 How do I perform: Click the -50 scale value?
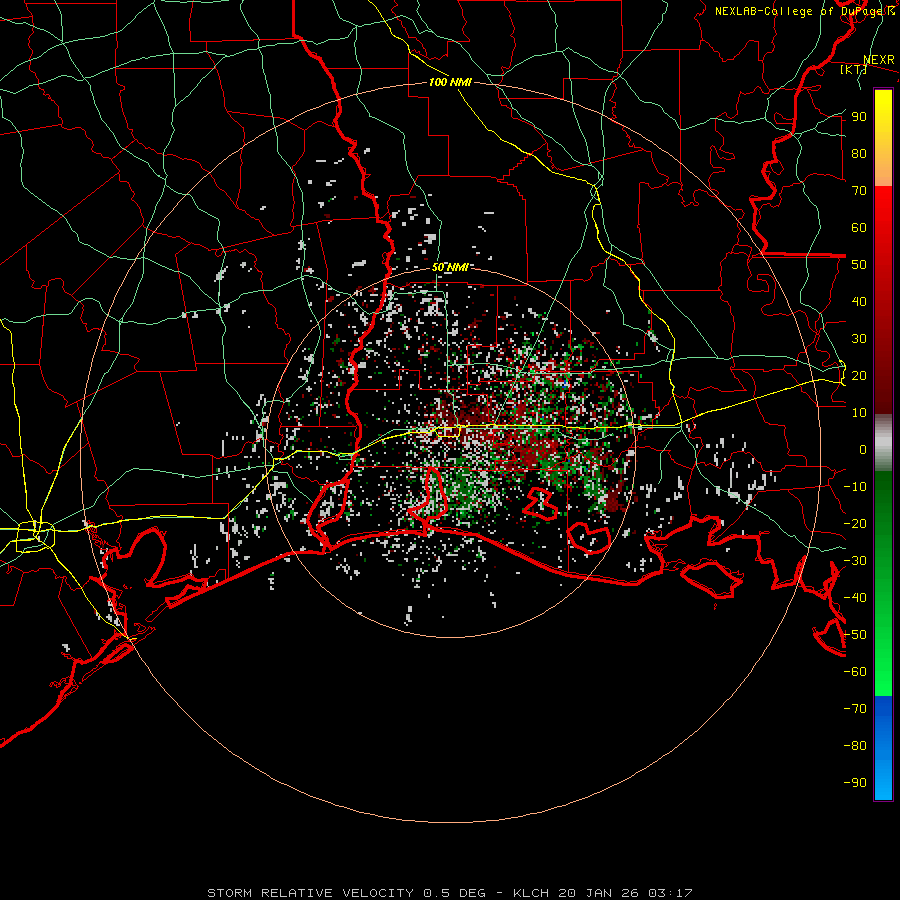point(855,635)
